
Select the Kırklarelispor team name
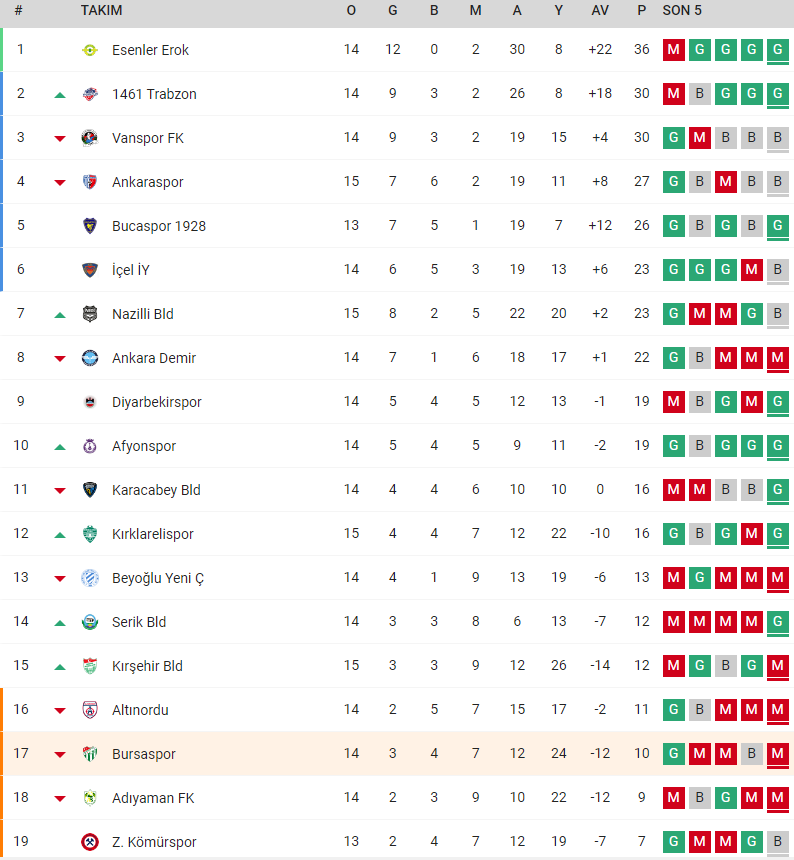point(152,534)
